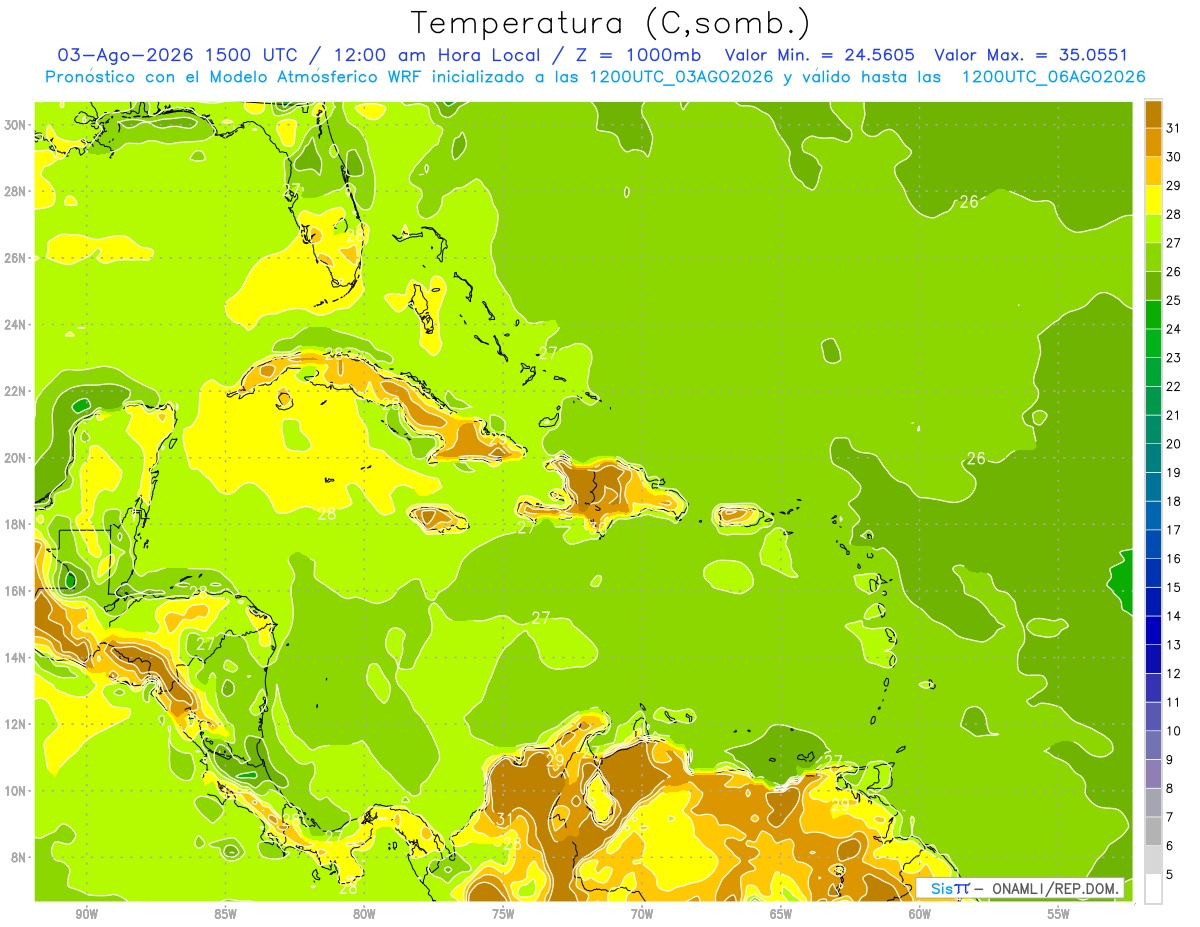Image resolution: width=1200 pixels, height=927 pixels.
Task: Click the dark brown swatch above 31 on color bar
Action: click(x=1153, y=113)
